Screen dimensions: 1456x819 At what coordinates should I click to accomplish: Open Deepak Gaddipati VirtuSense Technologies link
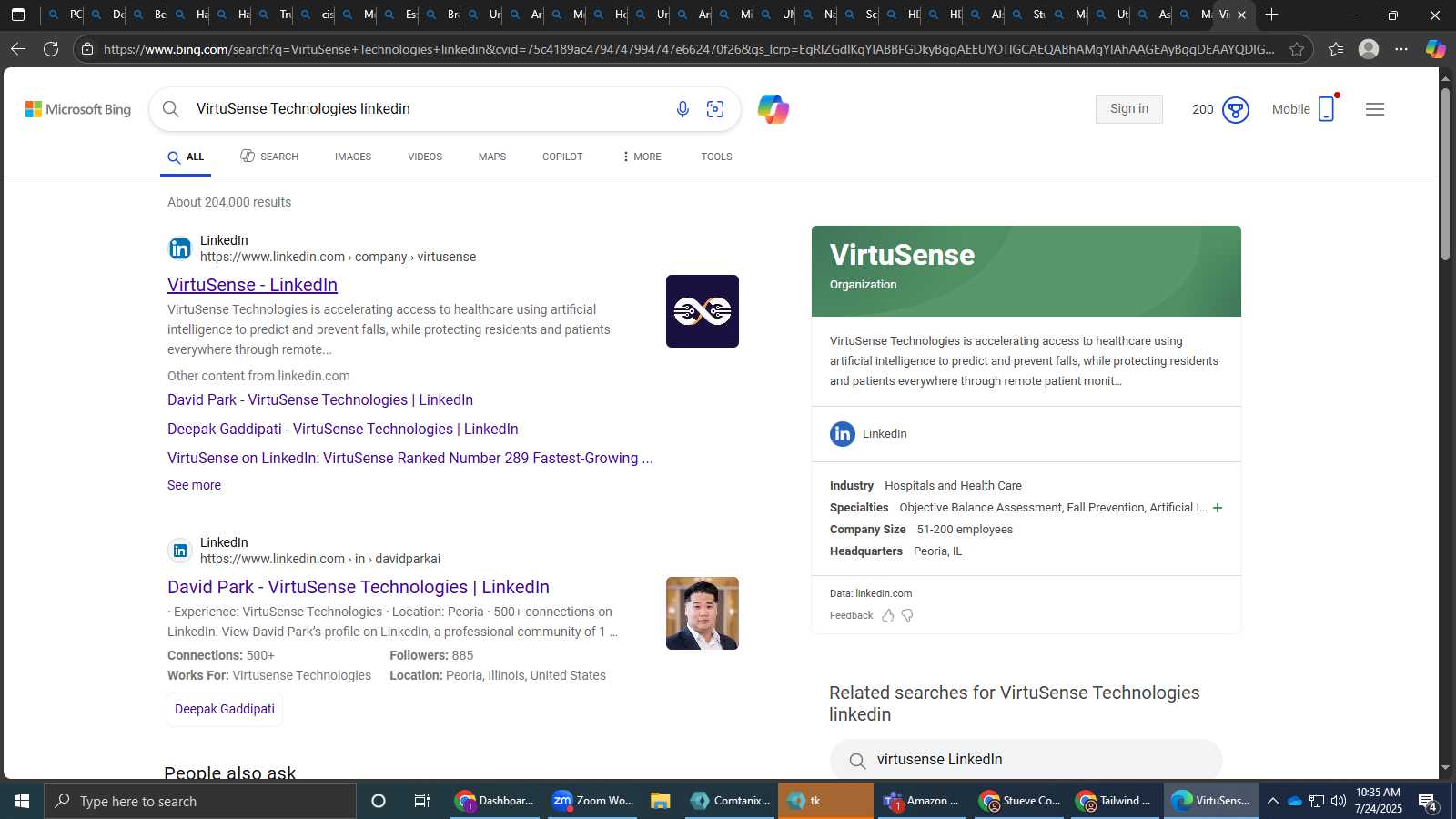point(343,429)
